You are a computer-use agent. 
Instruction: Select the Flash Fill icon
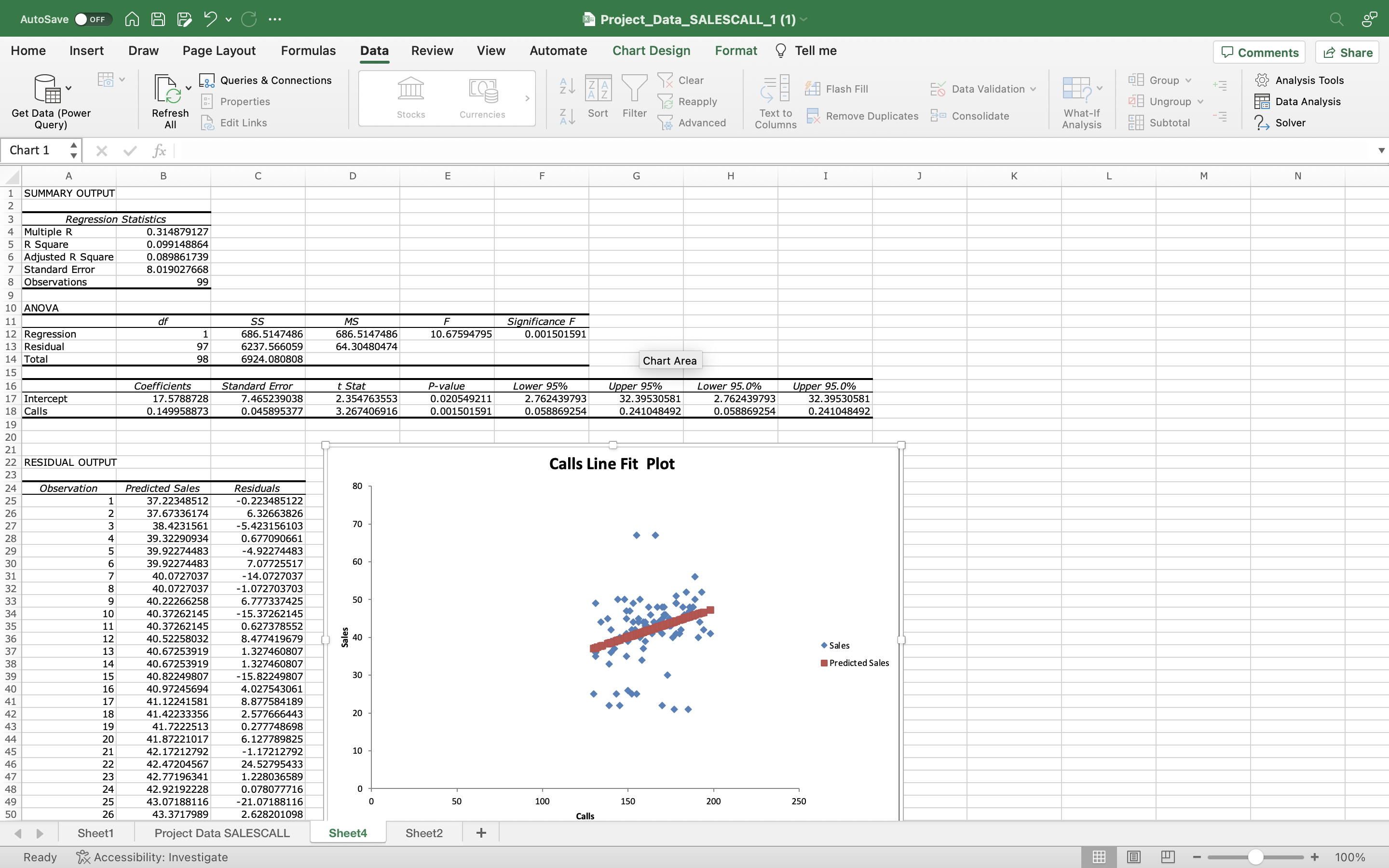click(813, 88)
